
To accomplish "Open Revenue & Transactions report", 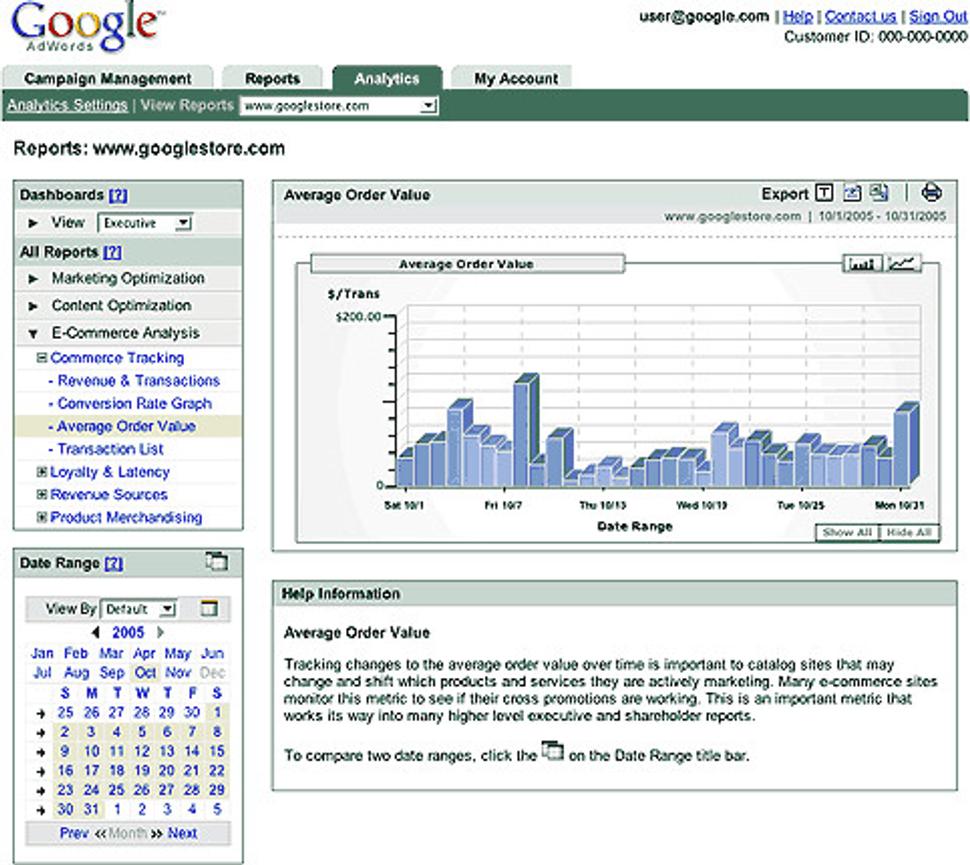I will click(139, 381).
